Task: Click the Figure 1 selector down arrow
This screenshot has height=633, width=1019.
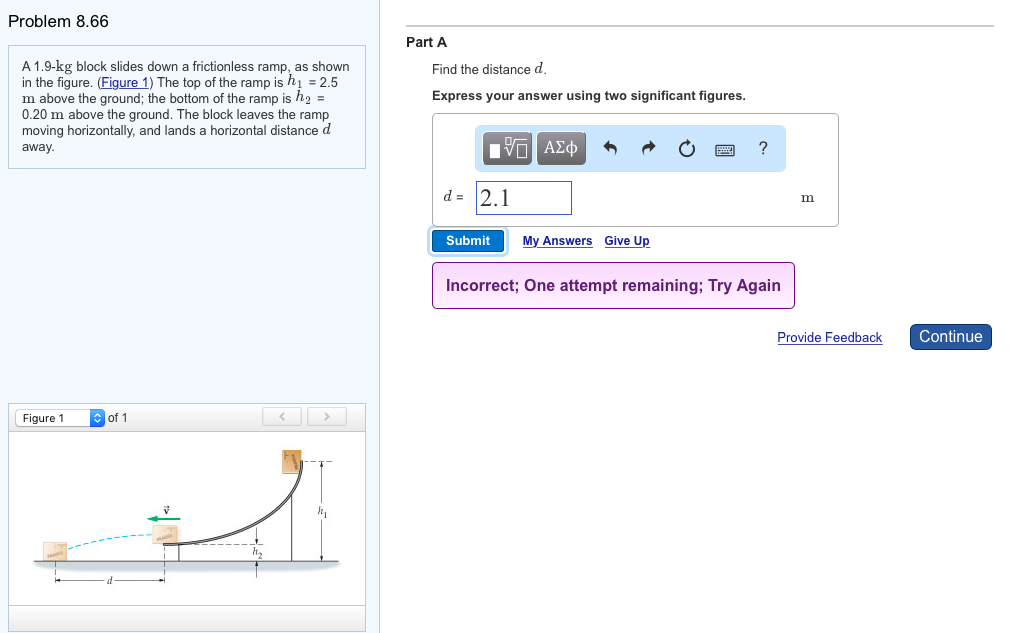Action: (x=97, y=421)
